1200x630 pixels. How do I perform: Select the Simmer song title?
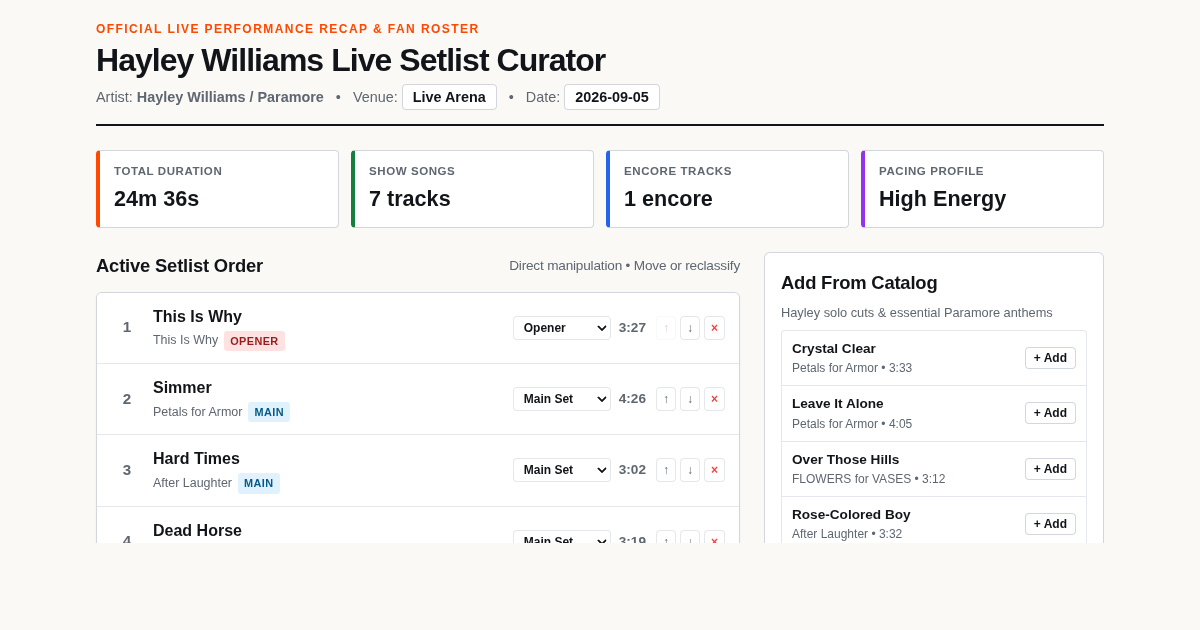[182, 388]
